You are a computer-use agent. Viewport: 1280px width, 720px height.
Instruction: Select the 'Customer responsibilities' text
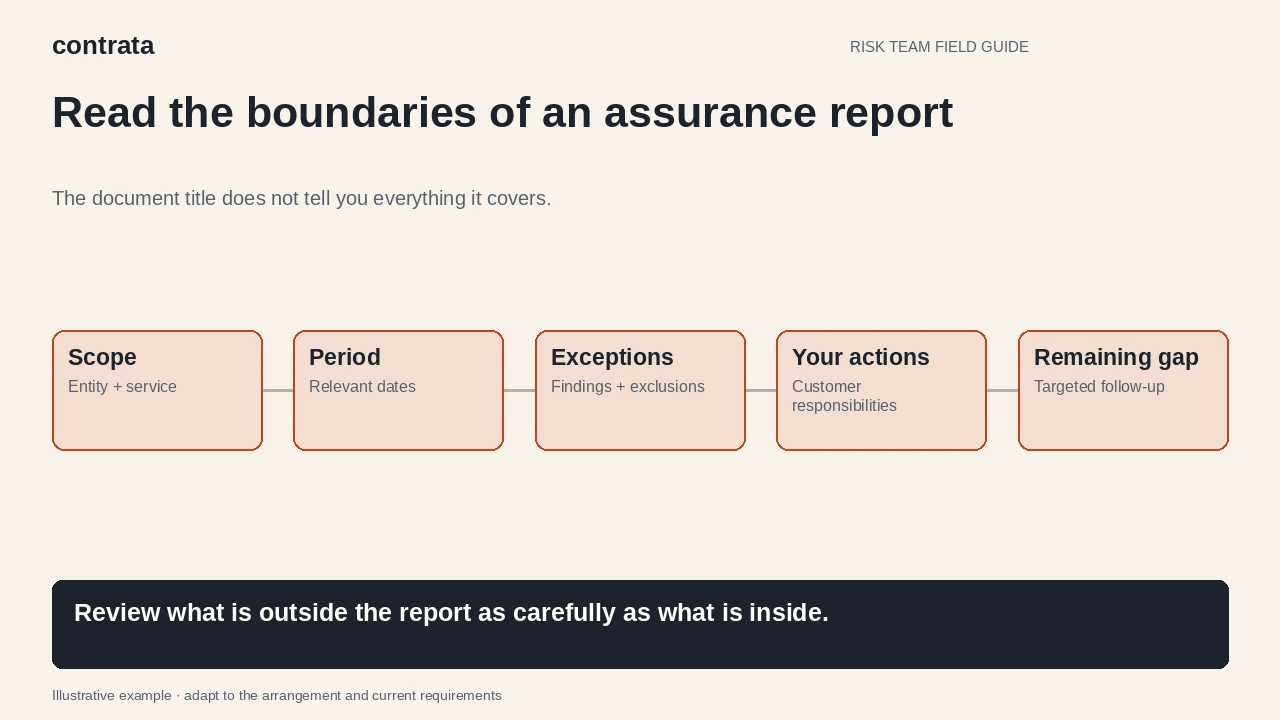coord(844,396)
